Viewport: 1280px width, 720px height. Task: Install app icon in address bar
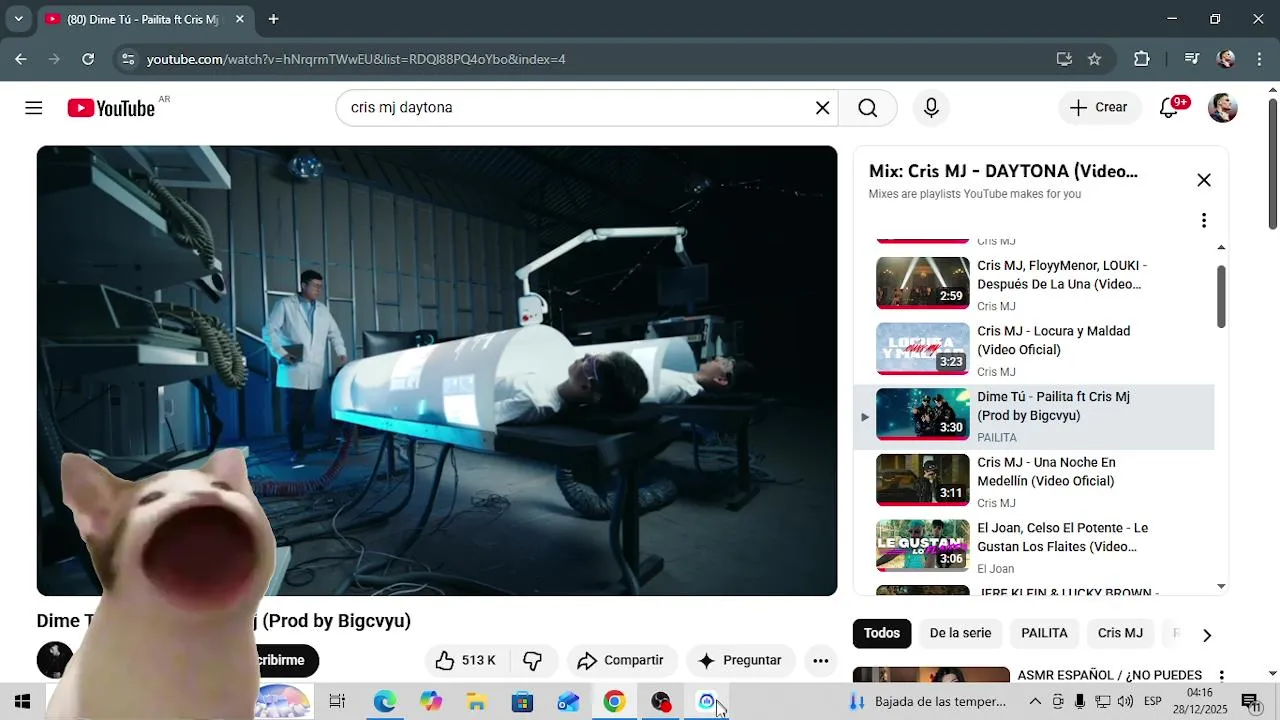tap(1064, 59)
